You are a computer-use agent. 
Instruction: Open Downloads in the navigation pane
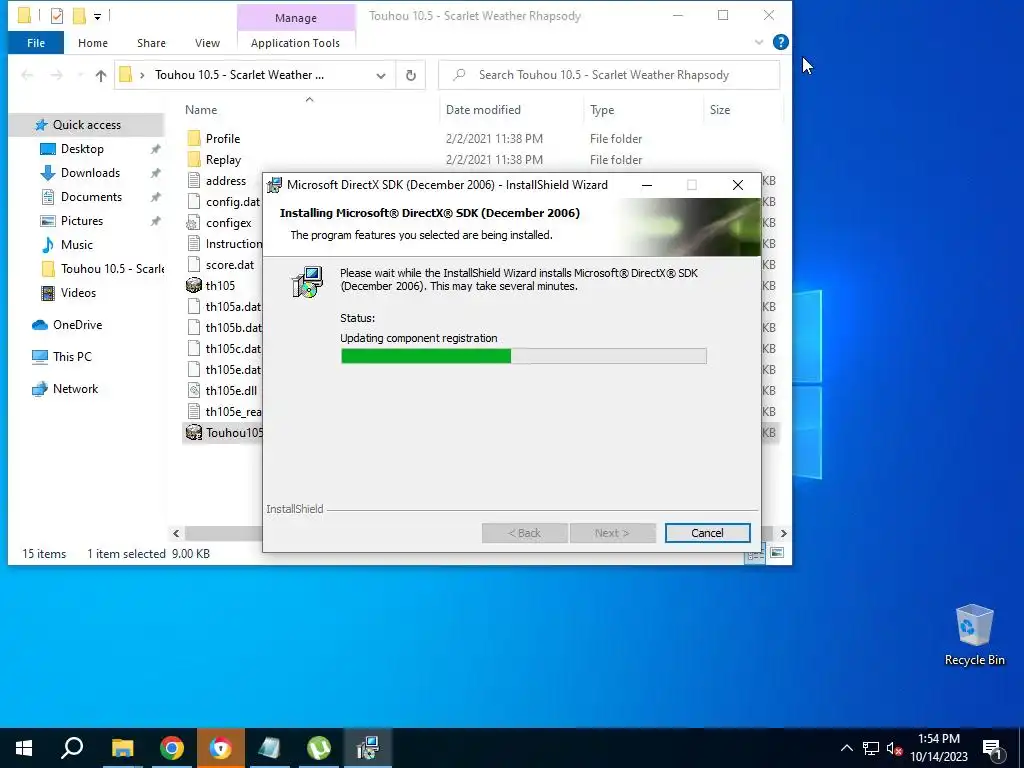(x=90, y=173)
